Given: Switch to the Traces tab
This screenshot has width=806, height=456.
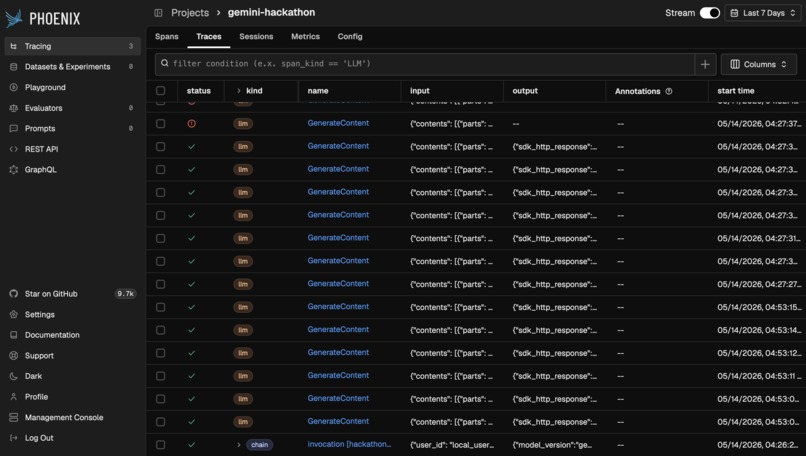Looking at the screenshot, I should point(209,37).
